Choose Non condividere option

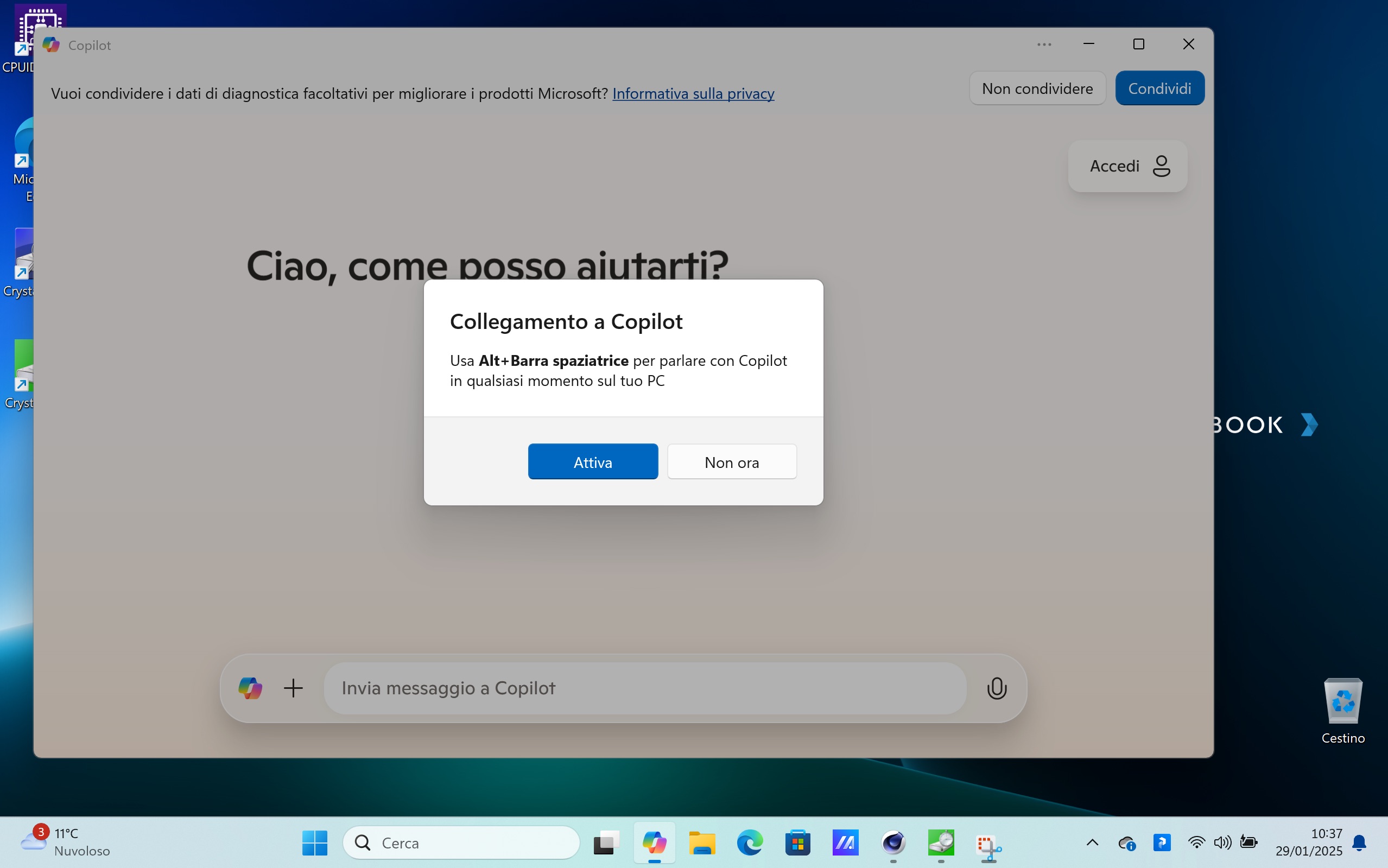tap(1037, 88)
